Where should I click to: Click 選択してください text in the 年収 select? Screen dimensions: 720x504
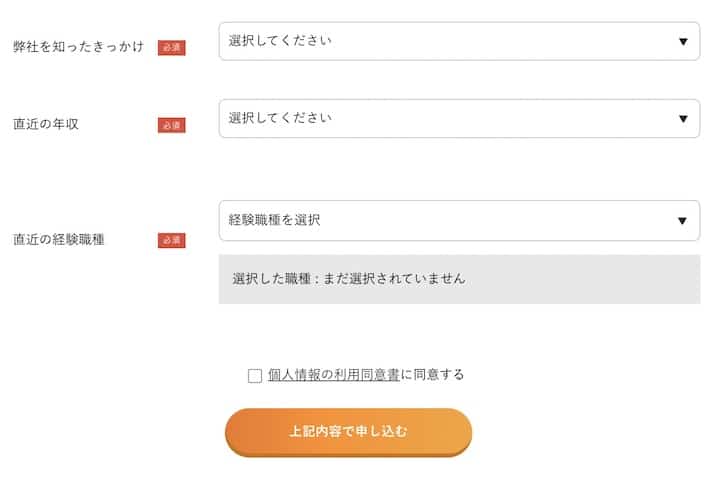280,118
